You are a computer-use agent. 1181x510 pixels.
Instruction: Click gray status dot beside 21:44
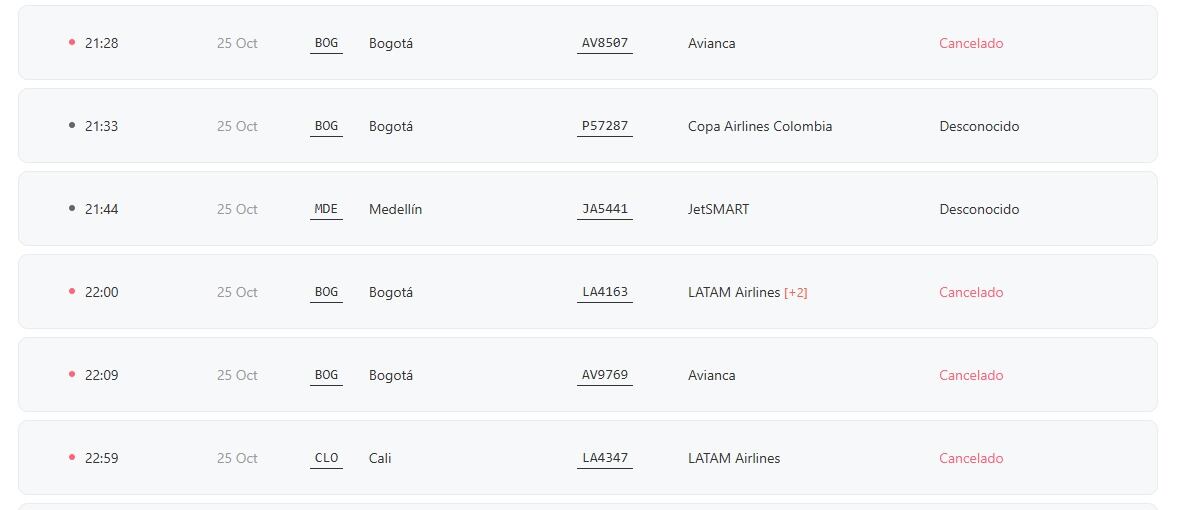pos(72,208)
